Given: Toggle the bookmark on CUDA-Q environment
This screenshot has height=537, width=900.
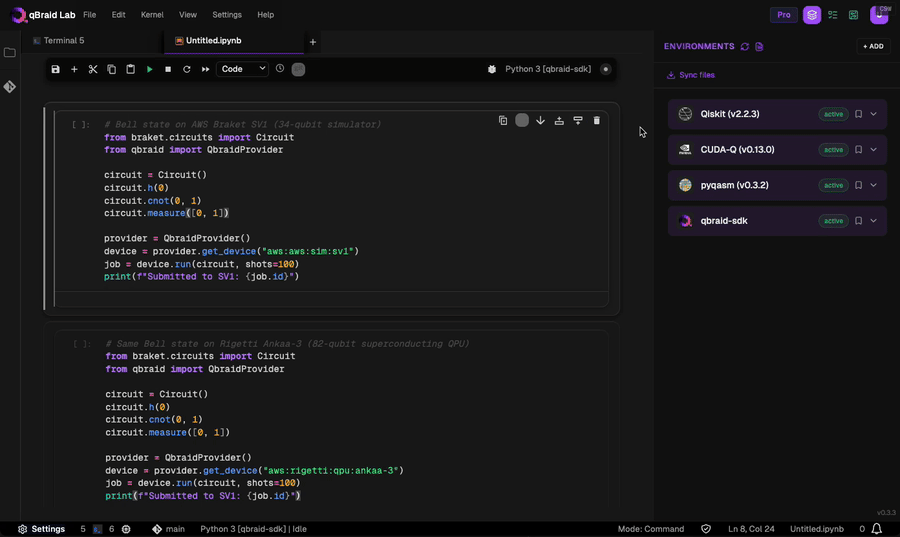Looking at the screenshot, I should (859, 150).
